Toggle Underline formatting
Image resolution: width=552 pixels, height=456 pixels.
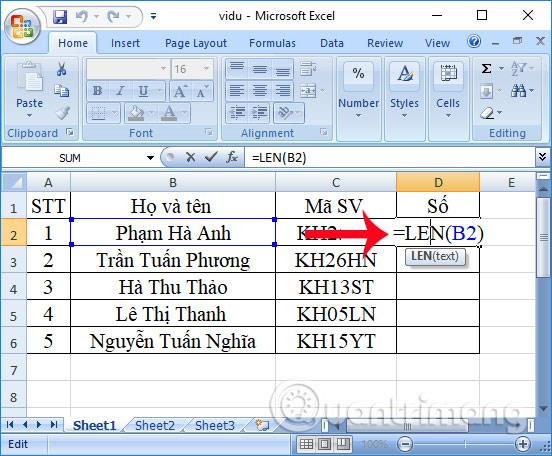tap(143, 92)
